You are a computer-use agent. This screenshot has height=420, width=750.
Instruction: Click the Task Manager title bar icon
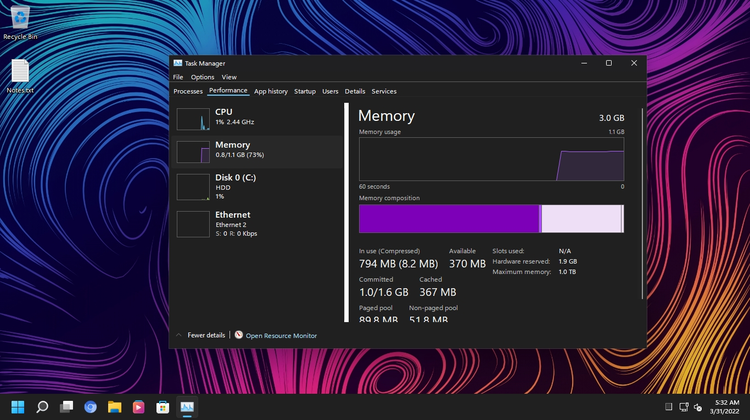click(x=177, y=63)
